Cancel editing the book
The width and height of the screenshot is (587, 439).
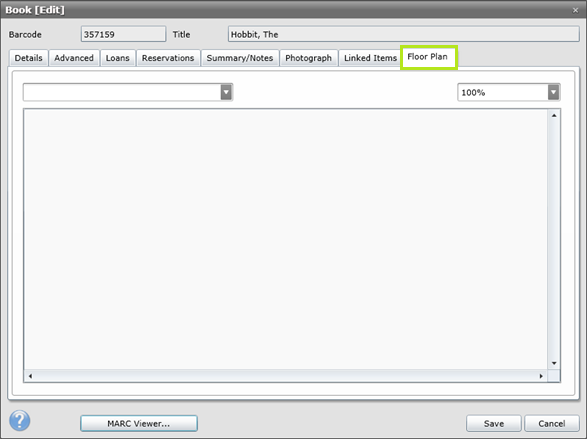coord(552,423)
